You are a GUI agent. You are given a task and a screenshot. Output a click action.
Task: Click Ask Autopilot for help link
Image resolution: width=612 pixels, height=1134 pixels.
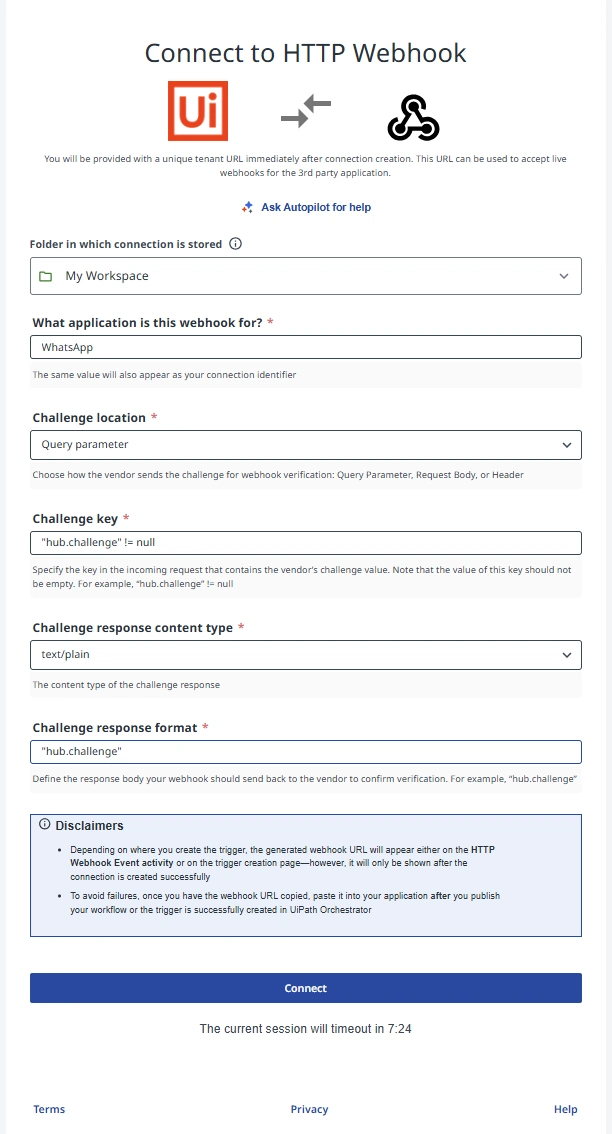pyautogui.click(x=316, y=207)
